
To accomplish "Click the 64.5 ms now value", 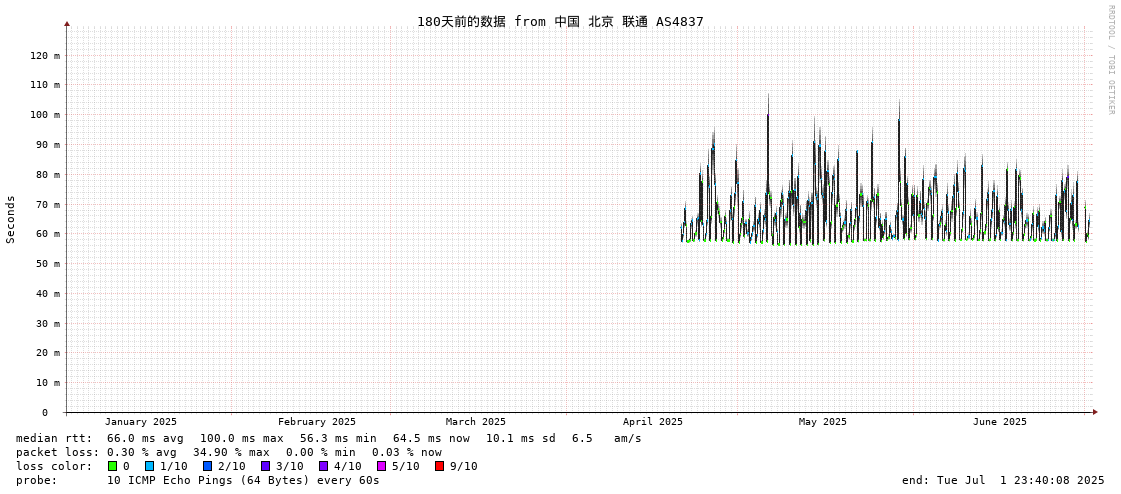I will (431, 438).
